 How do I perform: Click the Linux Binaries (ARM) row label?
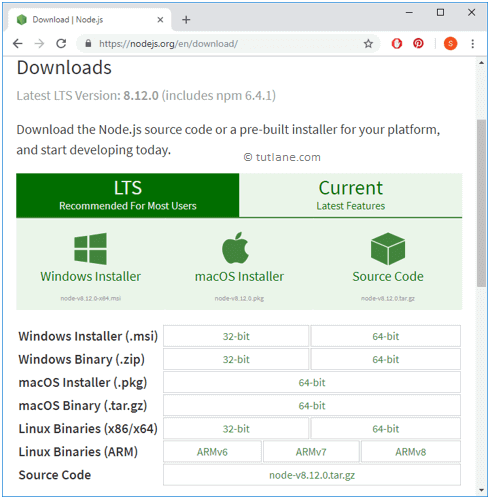tap(78, 452)
